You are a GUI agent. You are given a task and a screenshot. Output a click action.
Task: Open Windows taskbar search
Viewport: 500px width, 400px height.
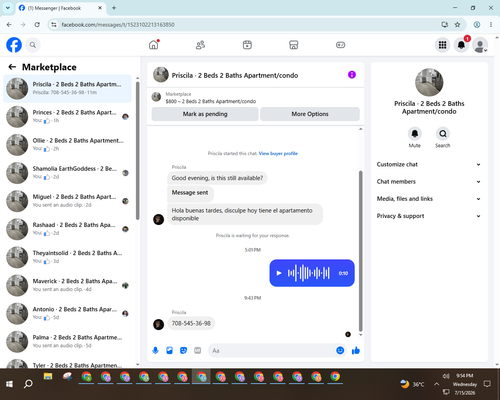28,384
